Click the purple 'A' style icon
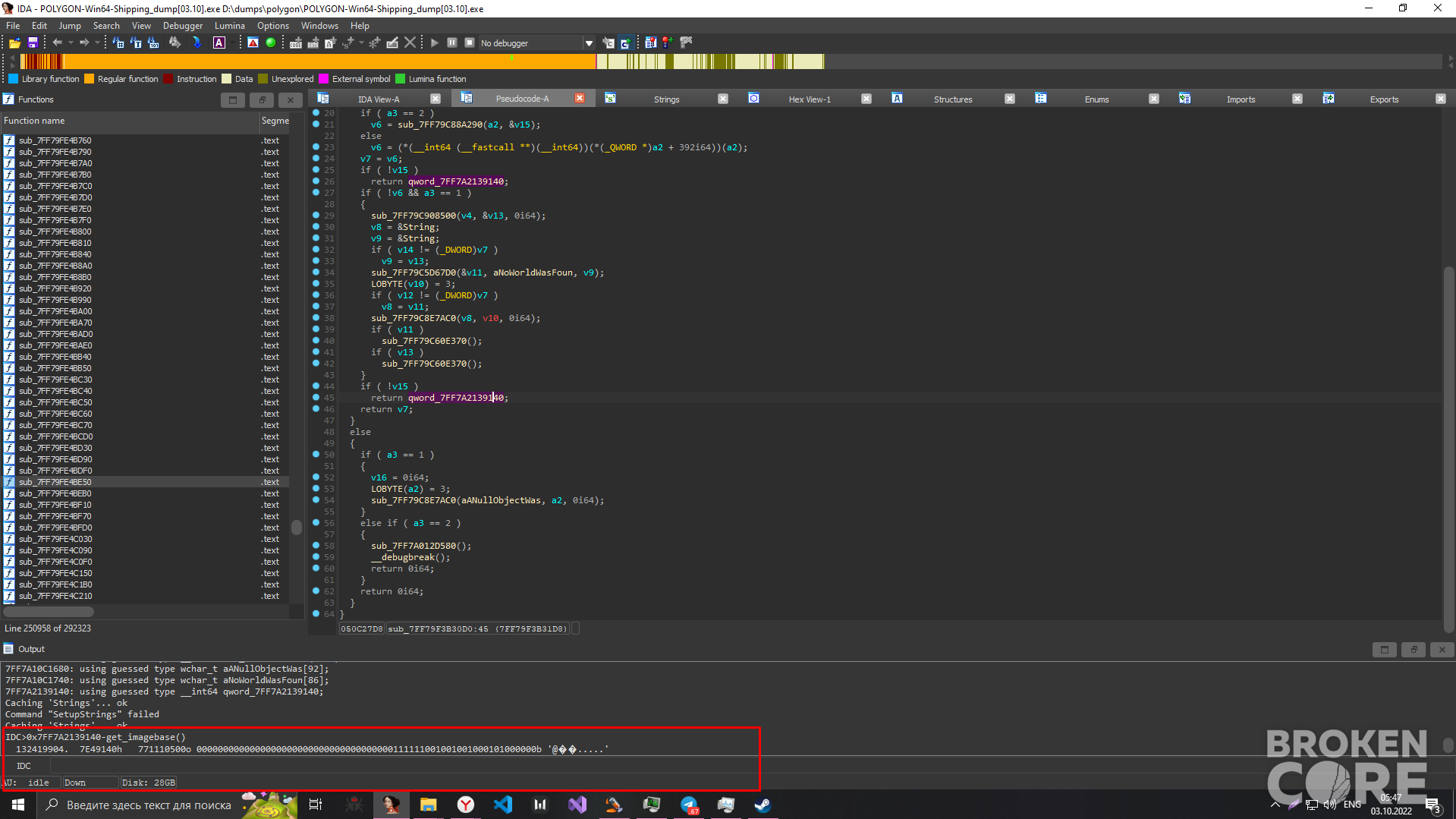The width and height of the screenshot is (1456, 819). click(x=219, y=43)
